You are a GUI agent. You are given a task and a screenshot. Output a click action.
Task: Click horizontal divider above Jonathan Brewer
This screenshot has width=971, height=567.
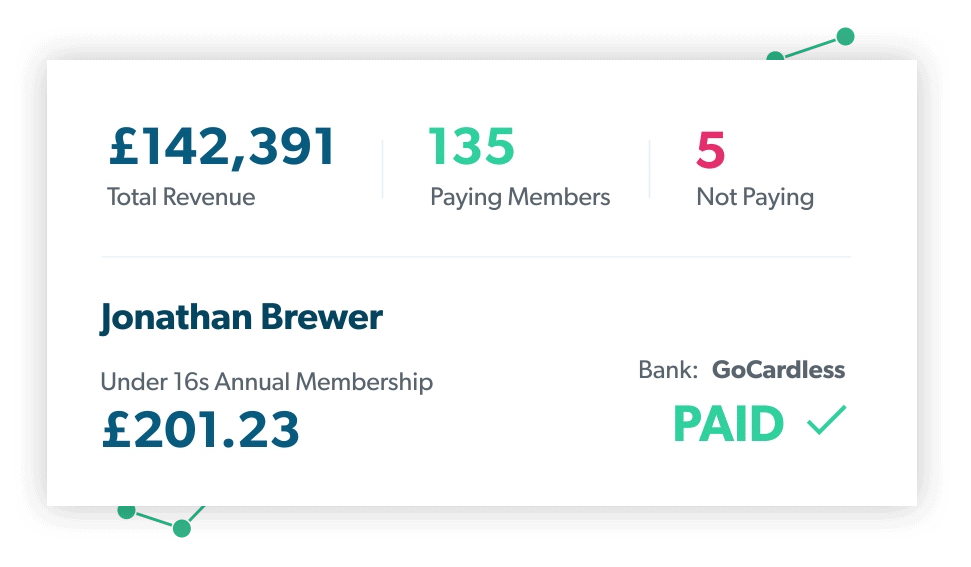[476, 256]
